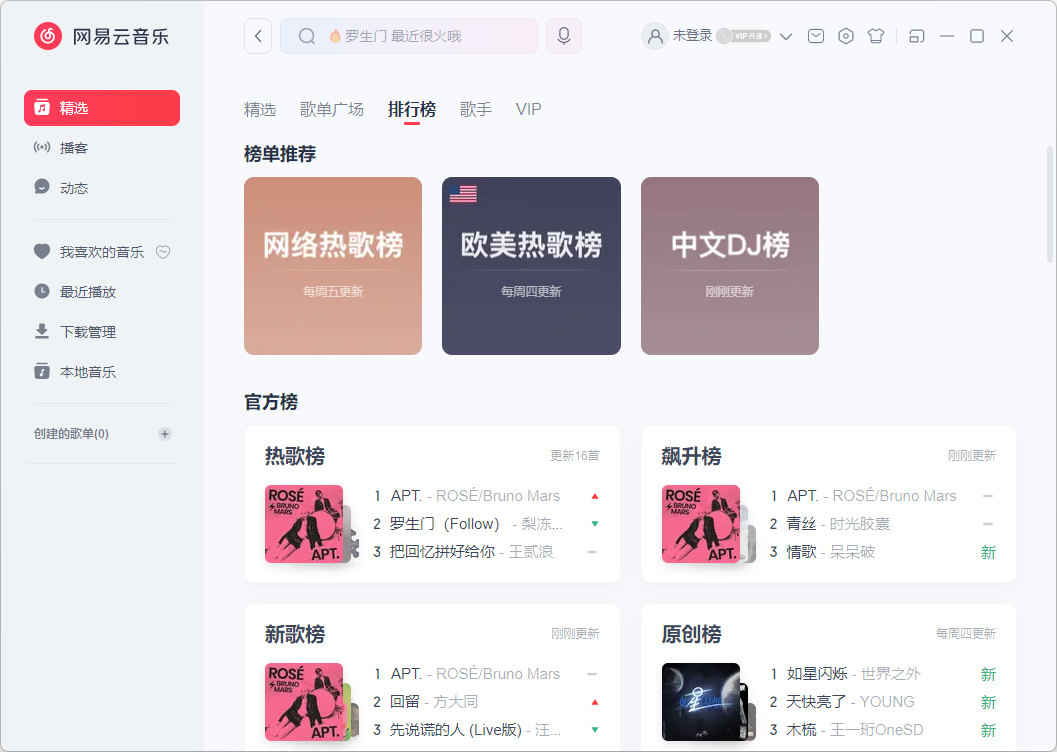Expand the account dropdown chevron next to 未登录
The image size is (1057, 752).
point(786,35)
